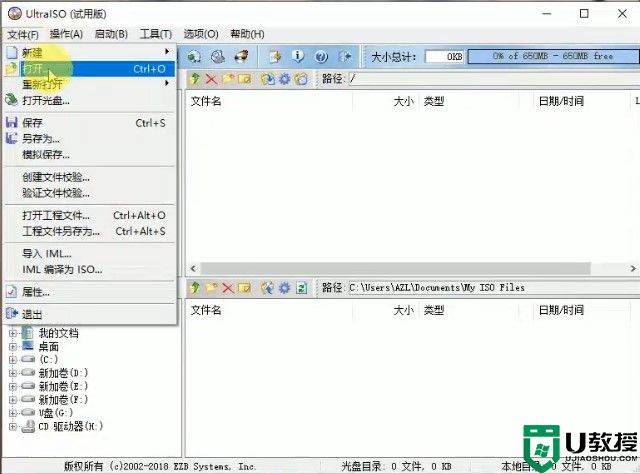Click the blue info bubble toolbar icon
640x474 pixels.
tap(298, 56)
